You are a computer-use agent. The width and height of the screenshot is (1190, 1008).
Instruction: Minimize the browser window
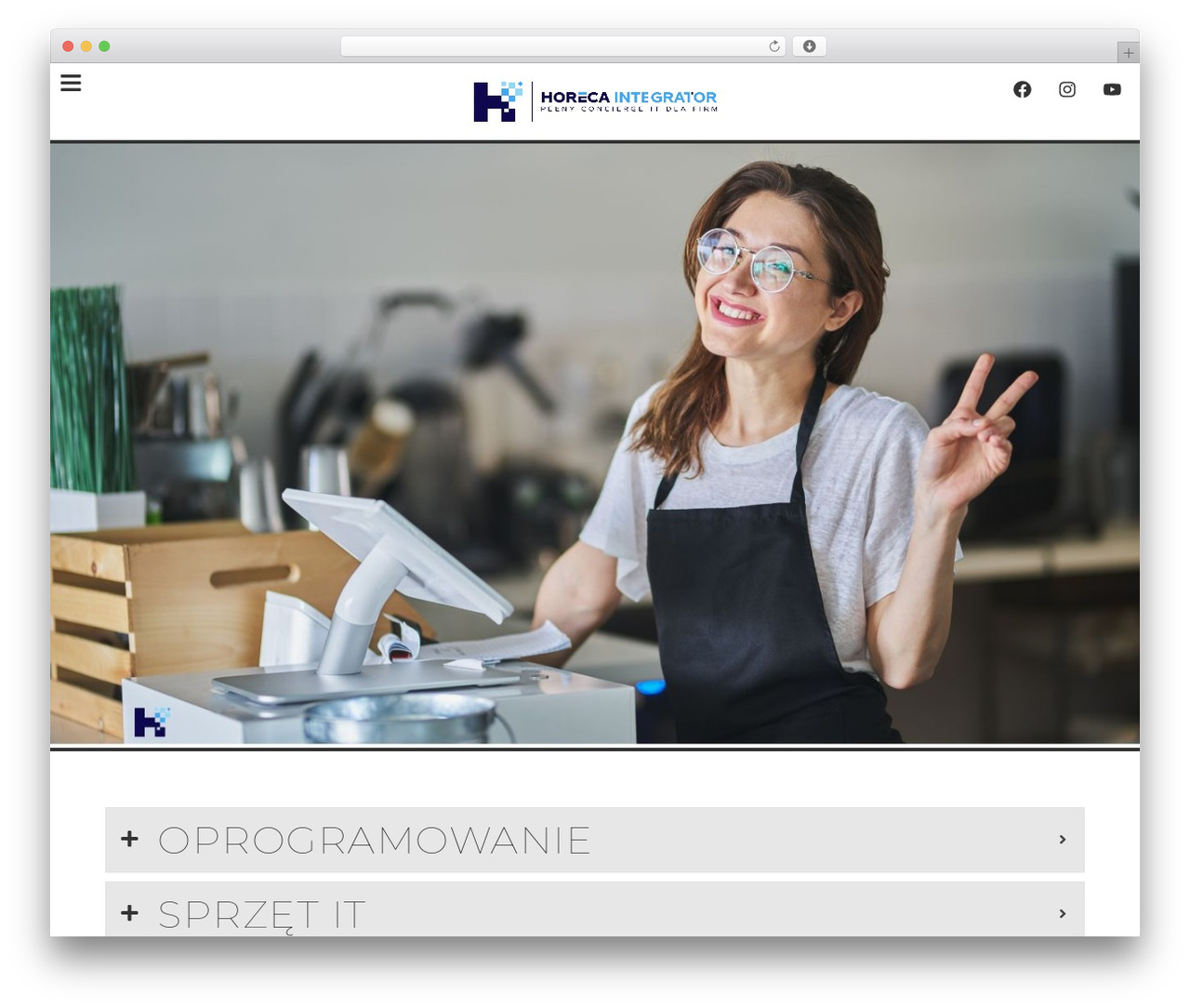(86, 46)
